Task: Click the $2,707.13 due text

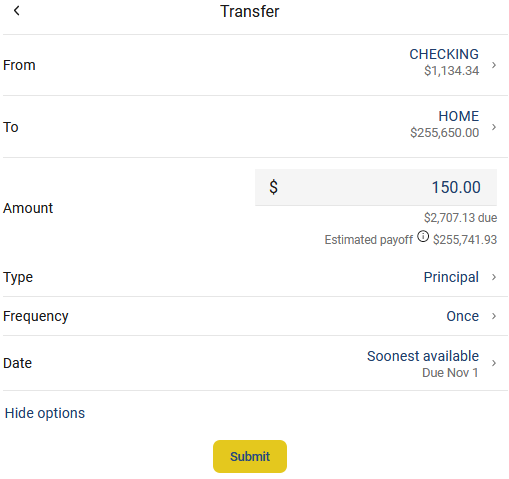Action: pos(460,218)
